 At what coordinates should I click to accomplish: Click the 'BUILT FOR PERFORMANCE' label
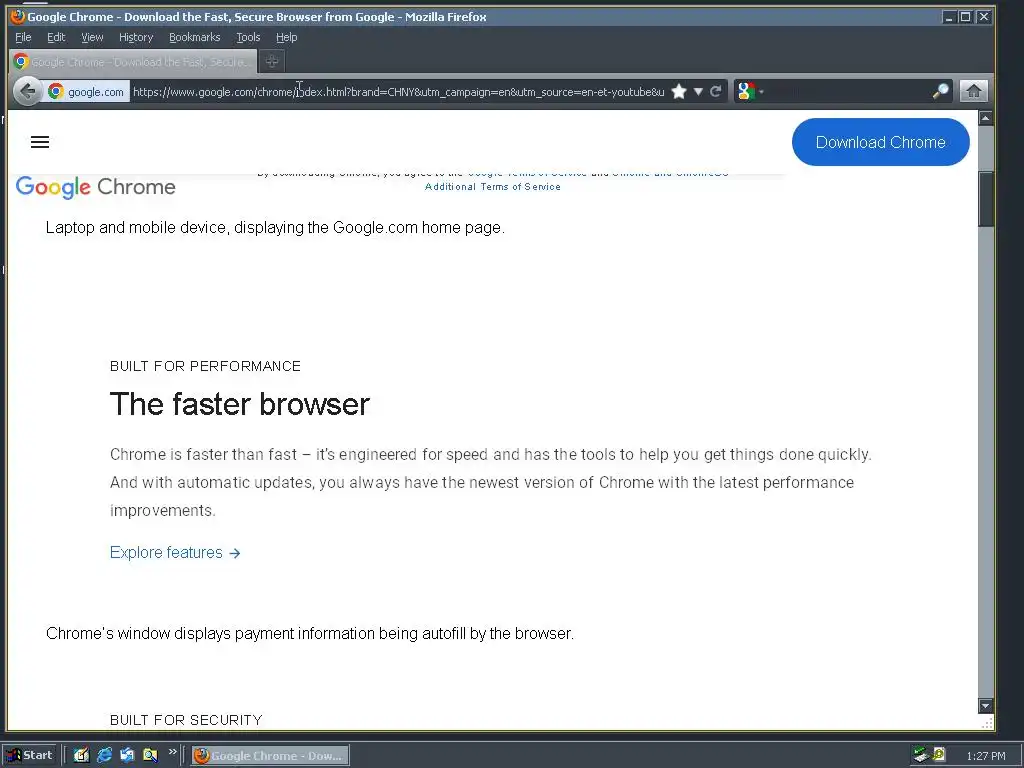(x=205, y=366)
